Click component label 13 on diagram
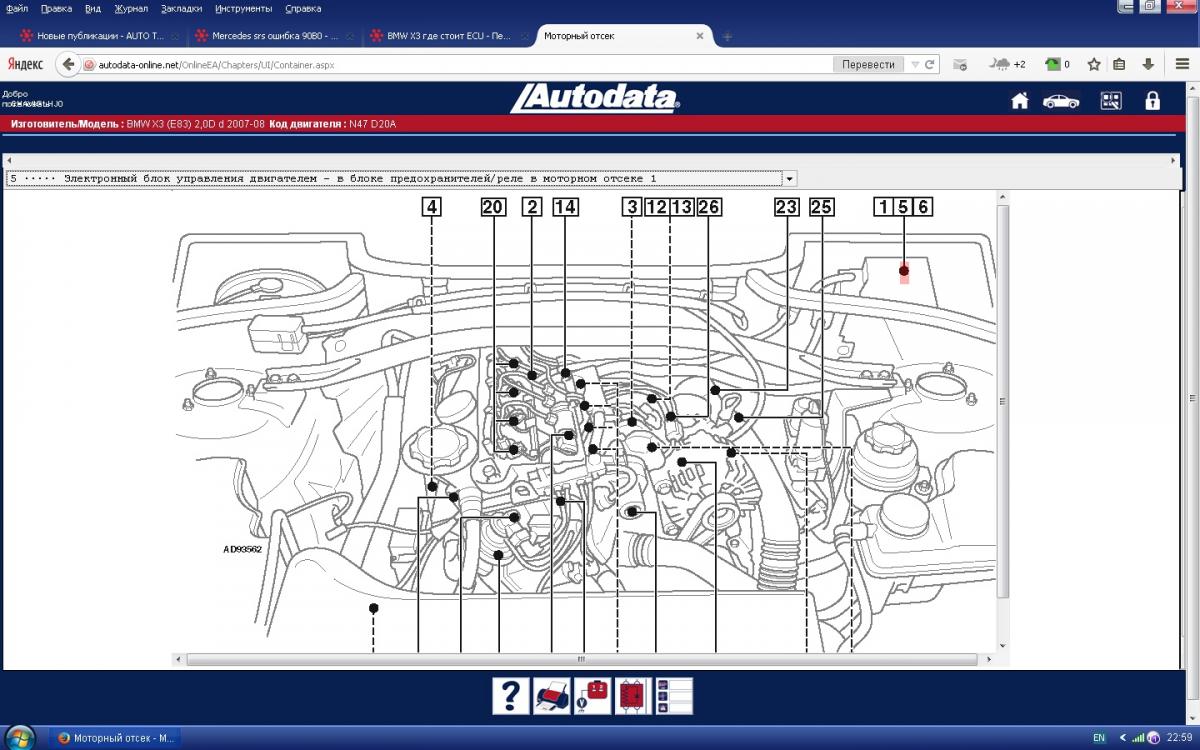Screen dimensions: 1200x750 682,207
